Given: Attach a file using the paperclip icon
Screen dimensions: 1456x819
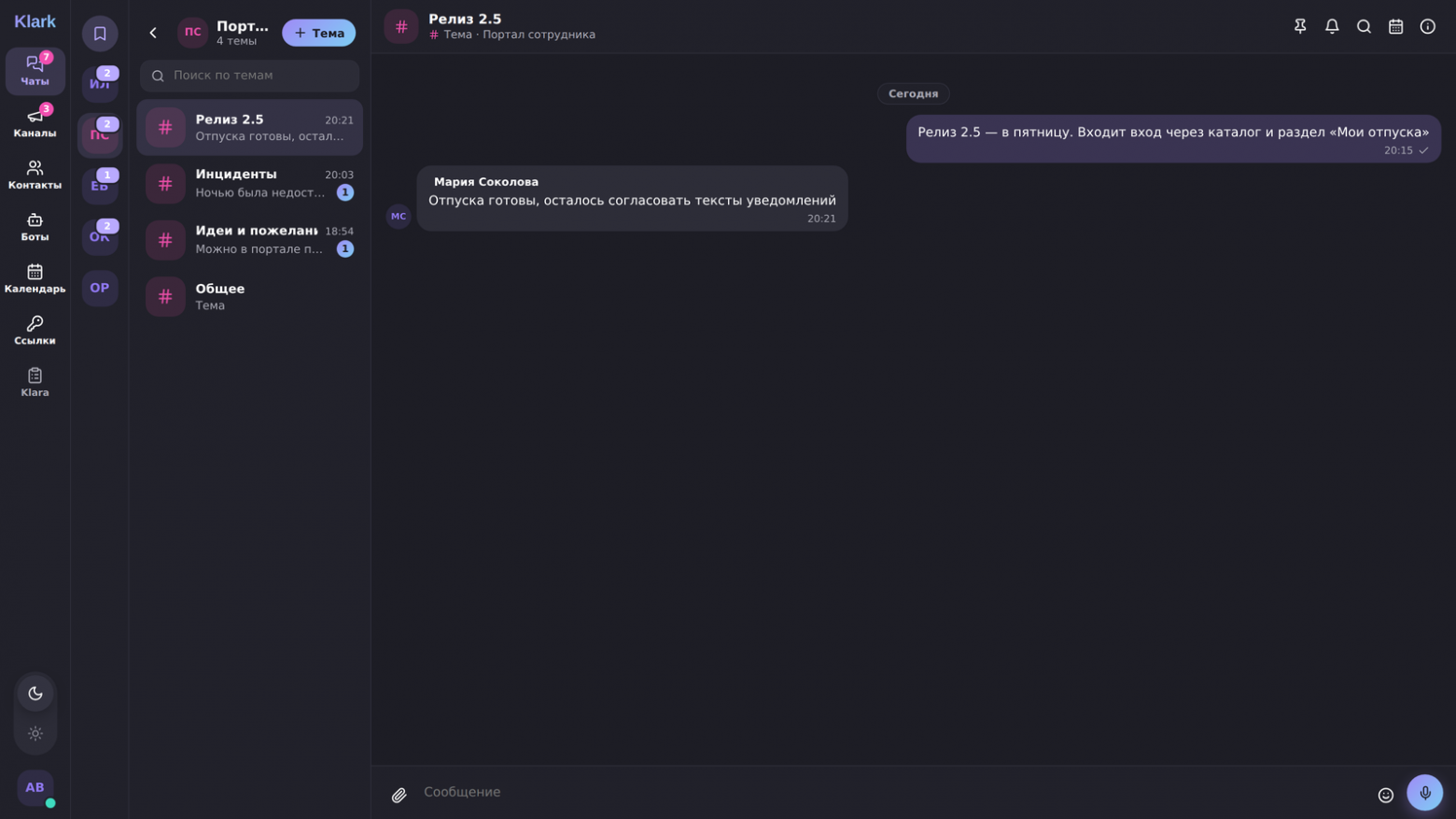Looking at the screenshot, I should [x=399, y=795].
